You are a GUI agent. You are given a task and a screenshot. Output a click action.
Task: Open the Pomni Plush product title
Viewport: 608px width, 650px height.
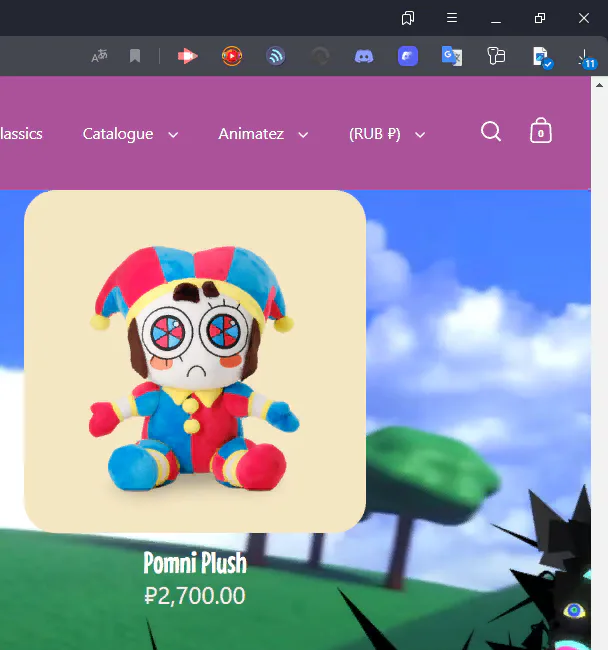[x=195, y=563]
